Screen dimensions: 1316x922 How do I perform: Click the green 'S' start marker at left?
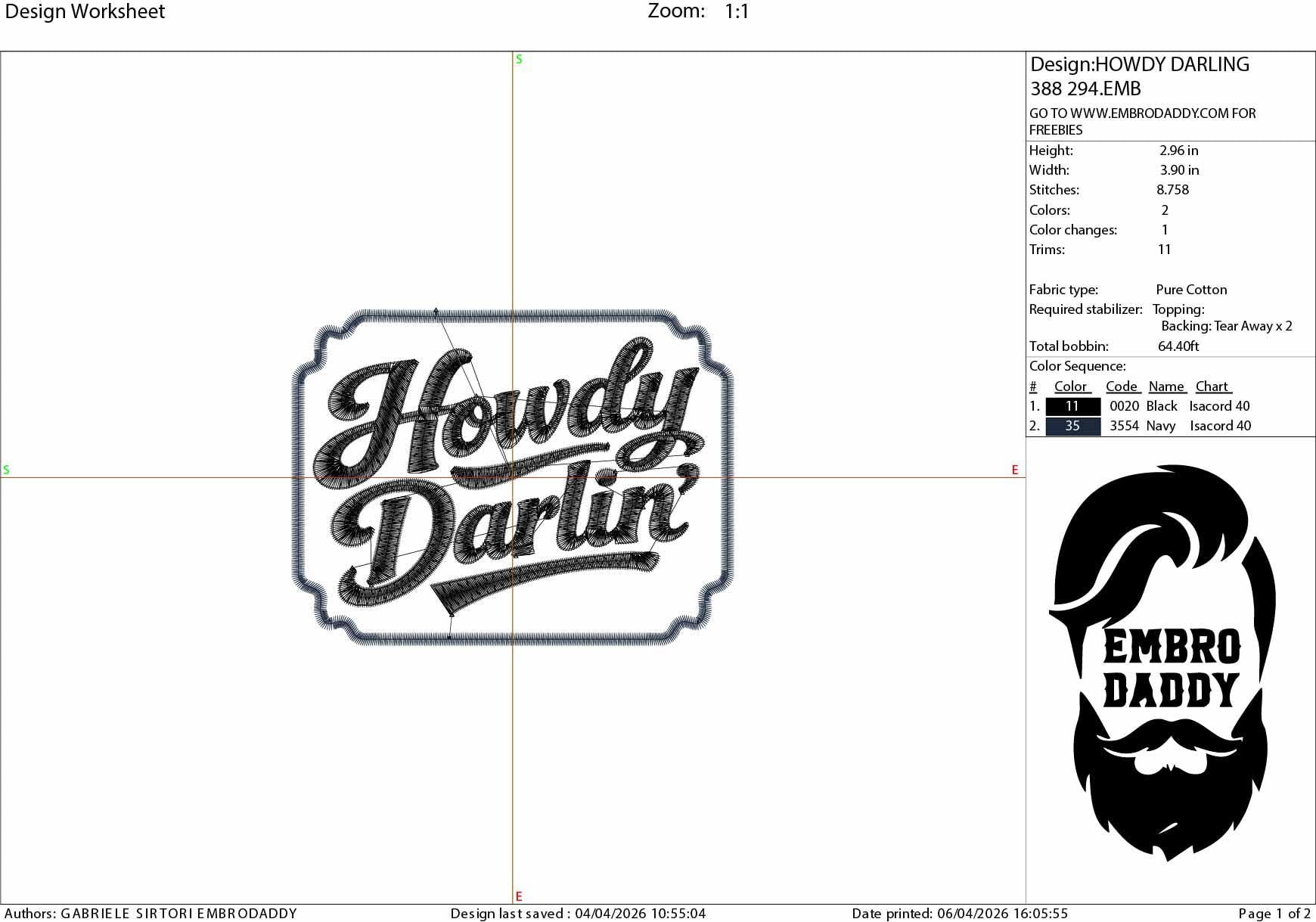click(x=6, y=470)
